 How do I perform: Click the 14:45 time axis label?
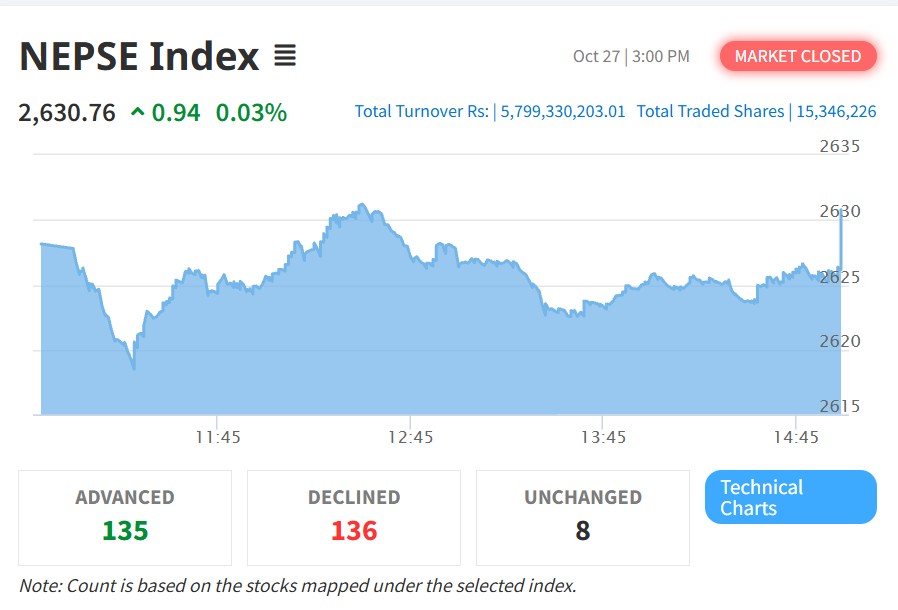(796, 438)
